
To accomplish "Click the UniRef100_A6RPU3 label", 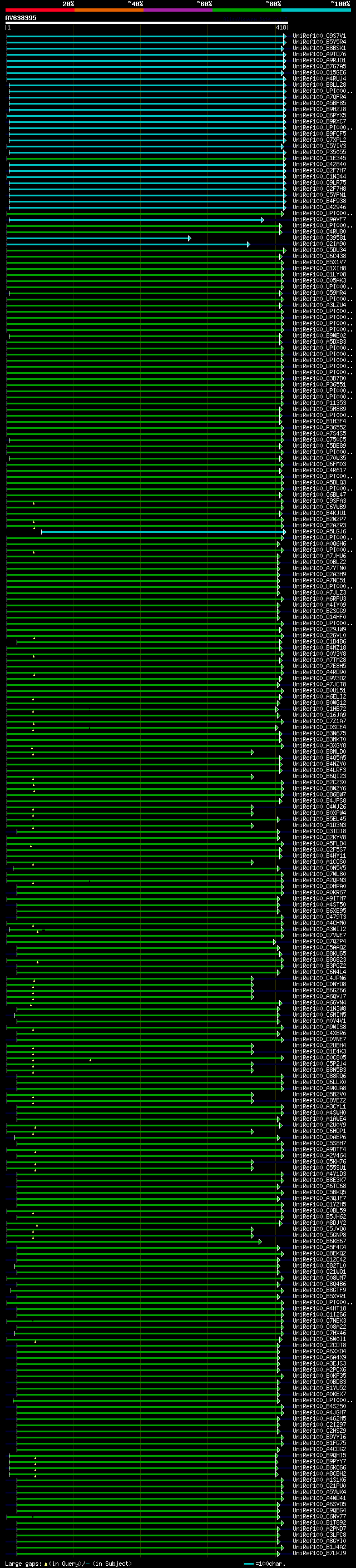I will tap(319, 598).
